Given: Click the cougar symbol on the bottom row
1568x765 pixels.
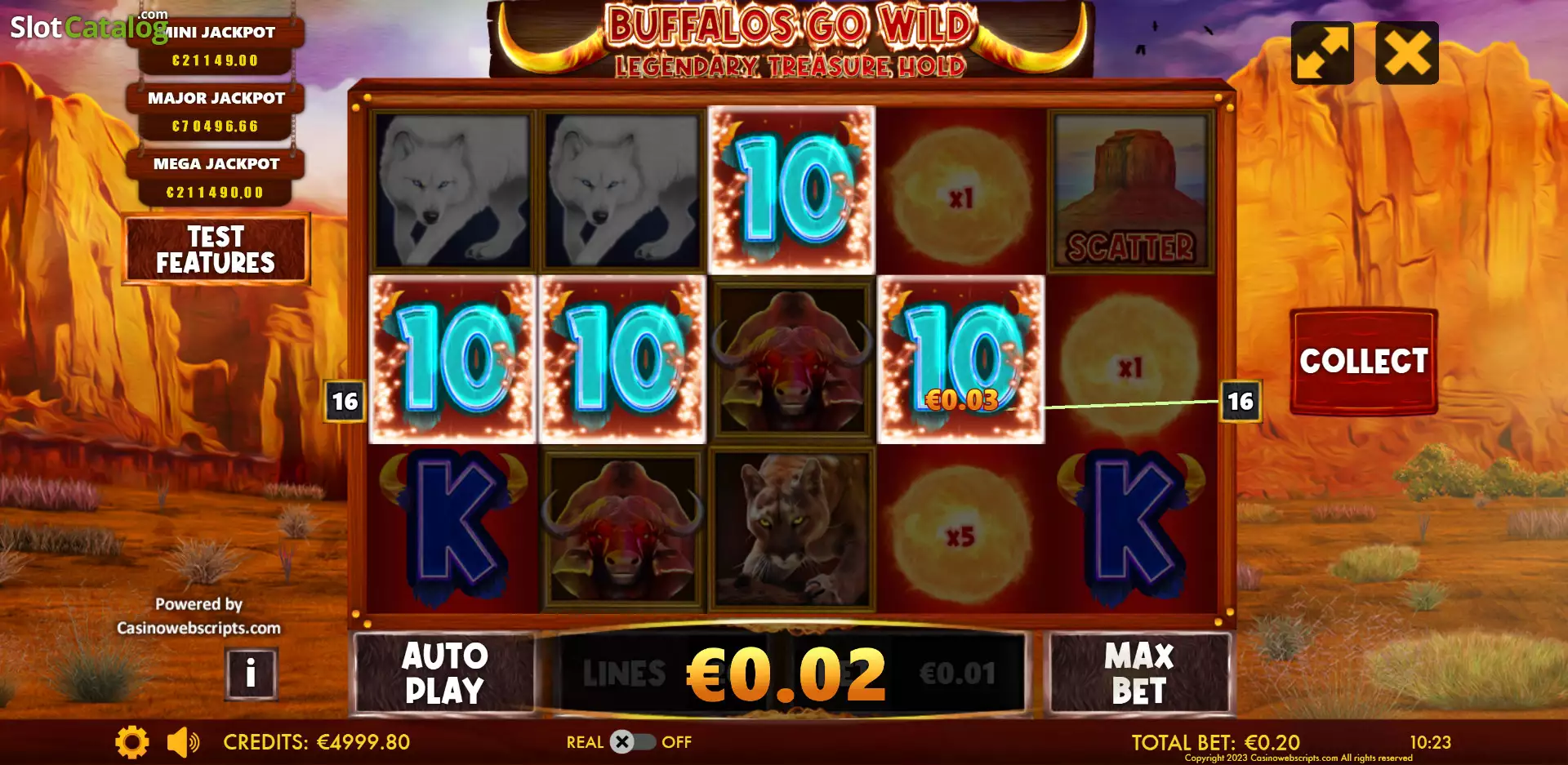Looking at the screenshot, I should tap(791, 529).
